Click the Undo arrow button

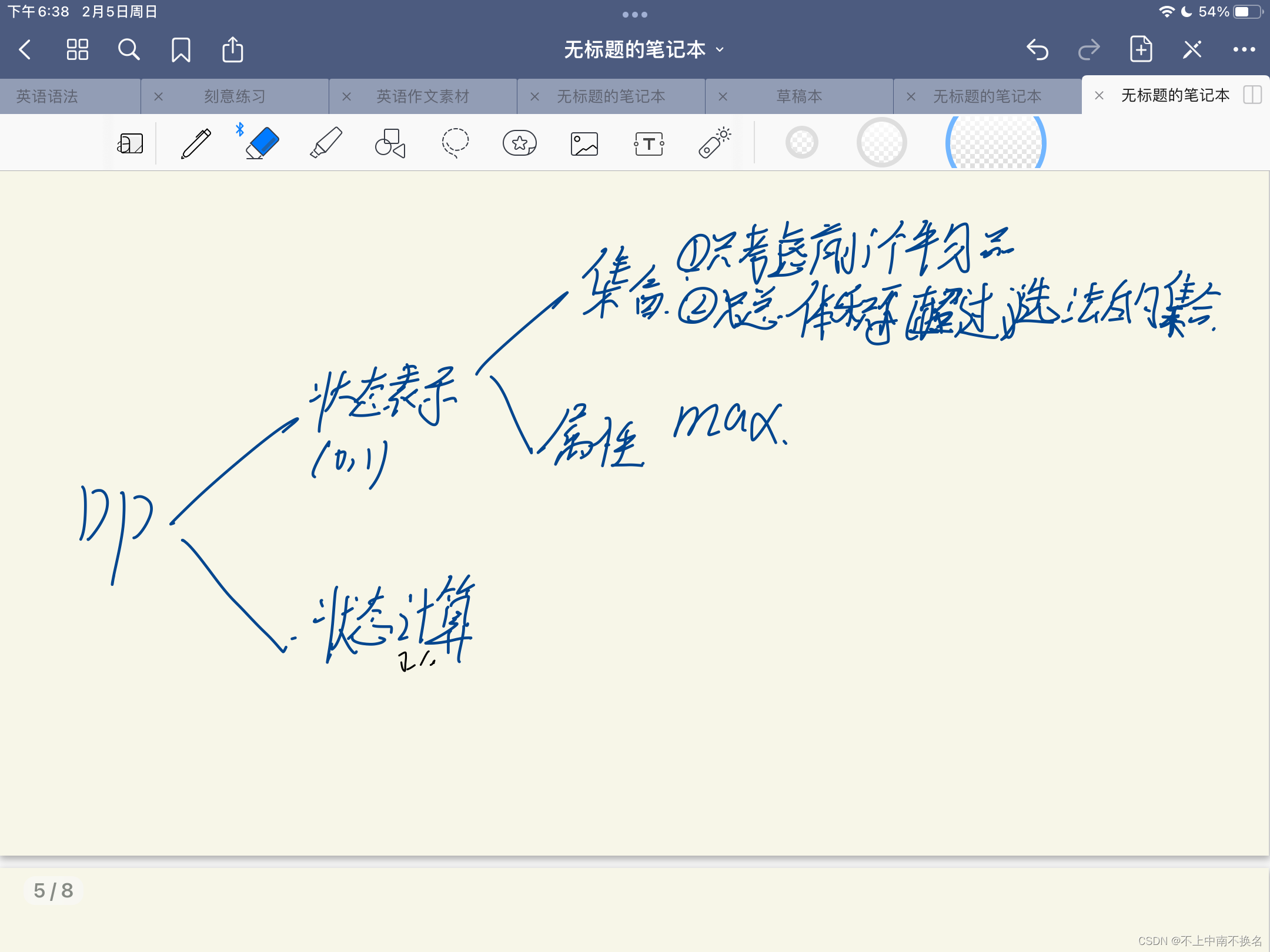1037,50
